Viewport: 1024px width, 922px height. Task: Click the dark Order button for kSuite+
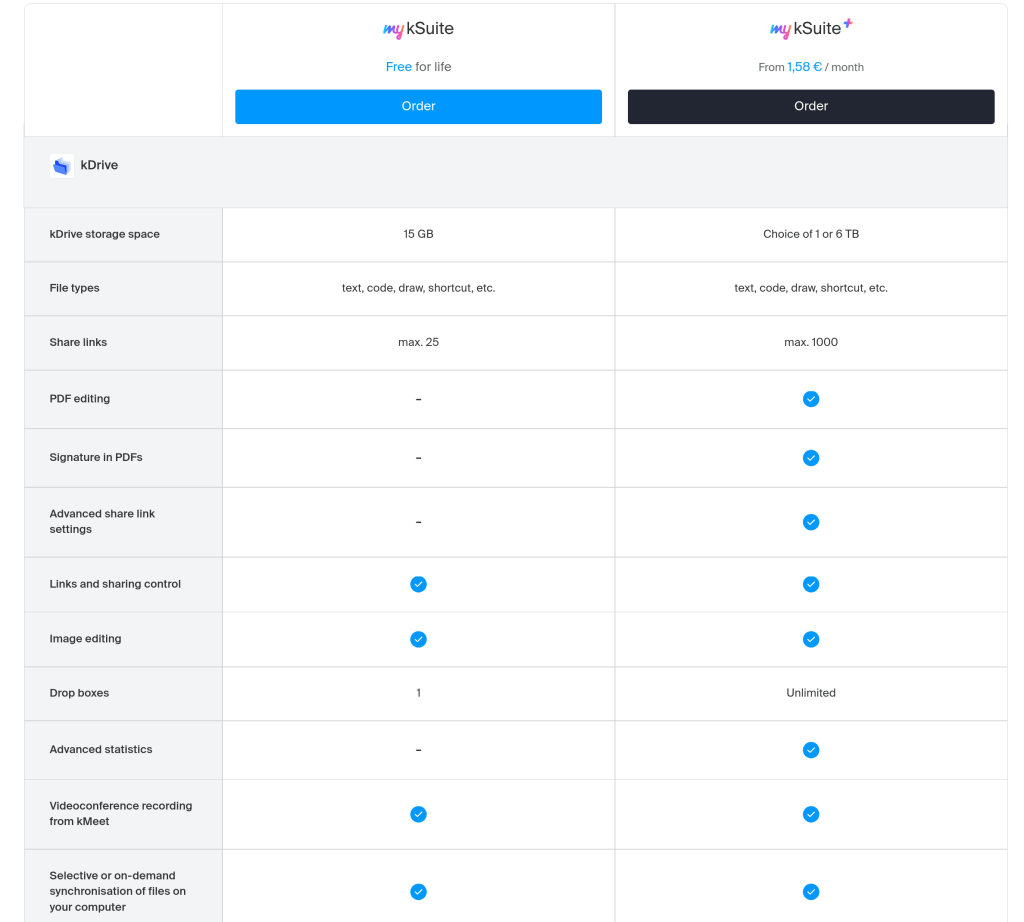(x=810, y=106)
